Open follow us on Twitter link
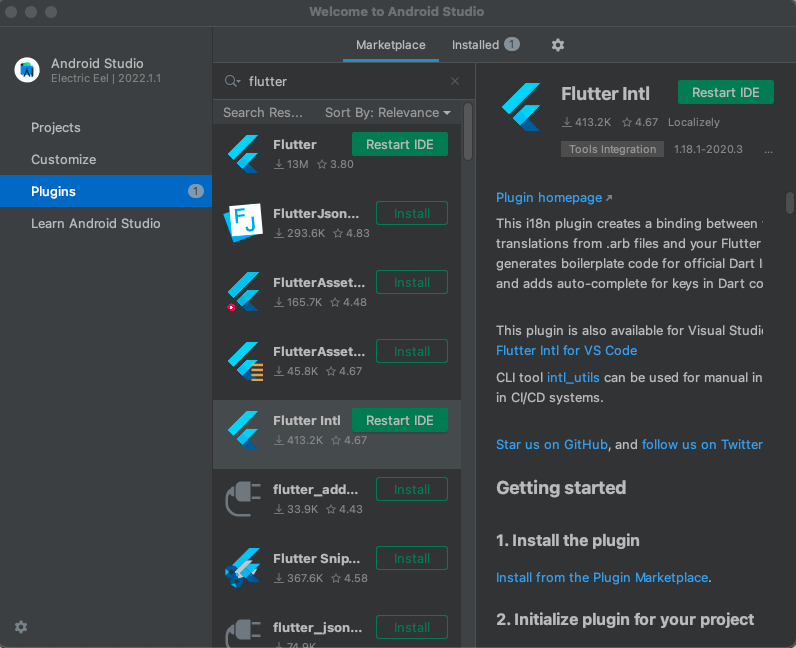Screen dimensions: 796x648 [702, 444]
